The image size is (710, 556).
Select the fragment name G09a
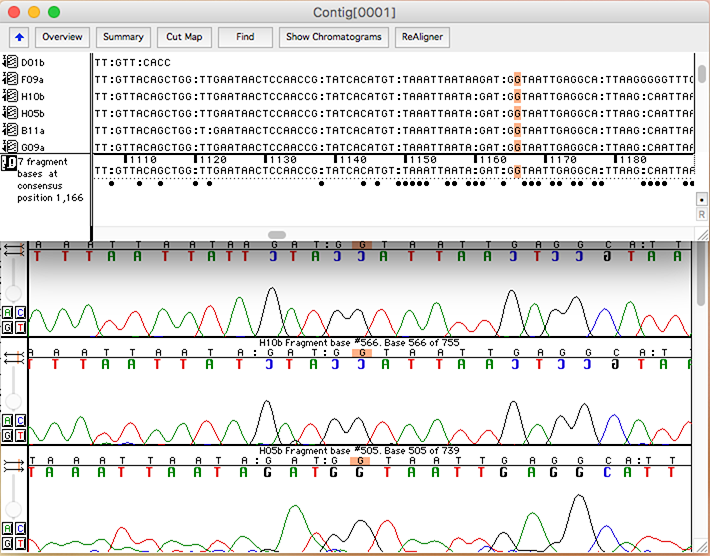point(33,147)
